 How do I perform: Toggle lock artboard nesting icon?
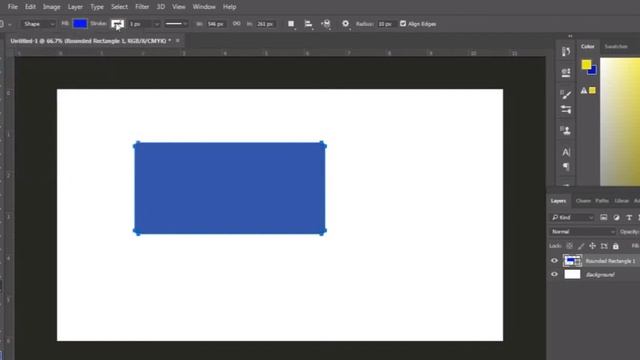tap(604, 246)
